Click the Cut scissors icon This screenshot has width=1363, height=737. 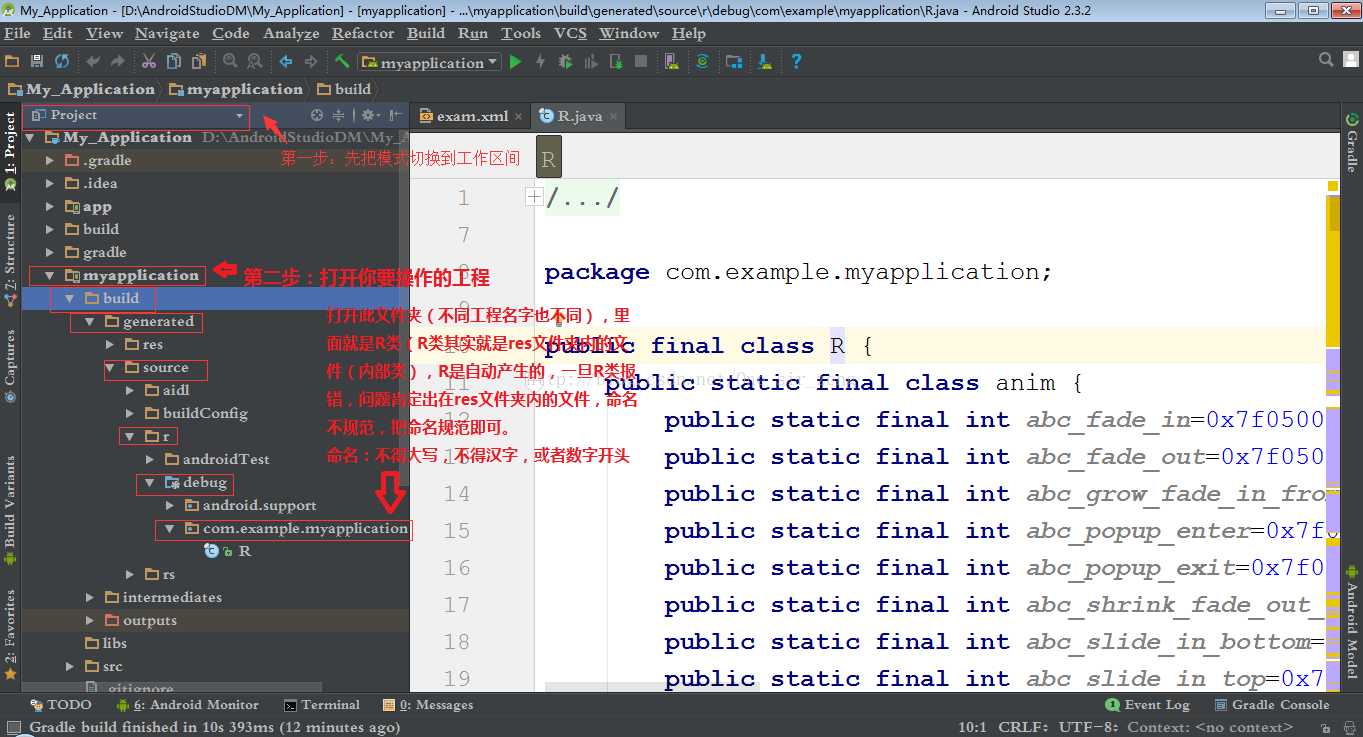tap(149, 62)
